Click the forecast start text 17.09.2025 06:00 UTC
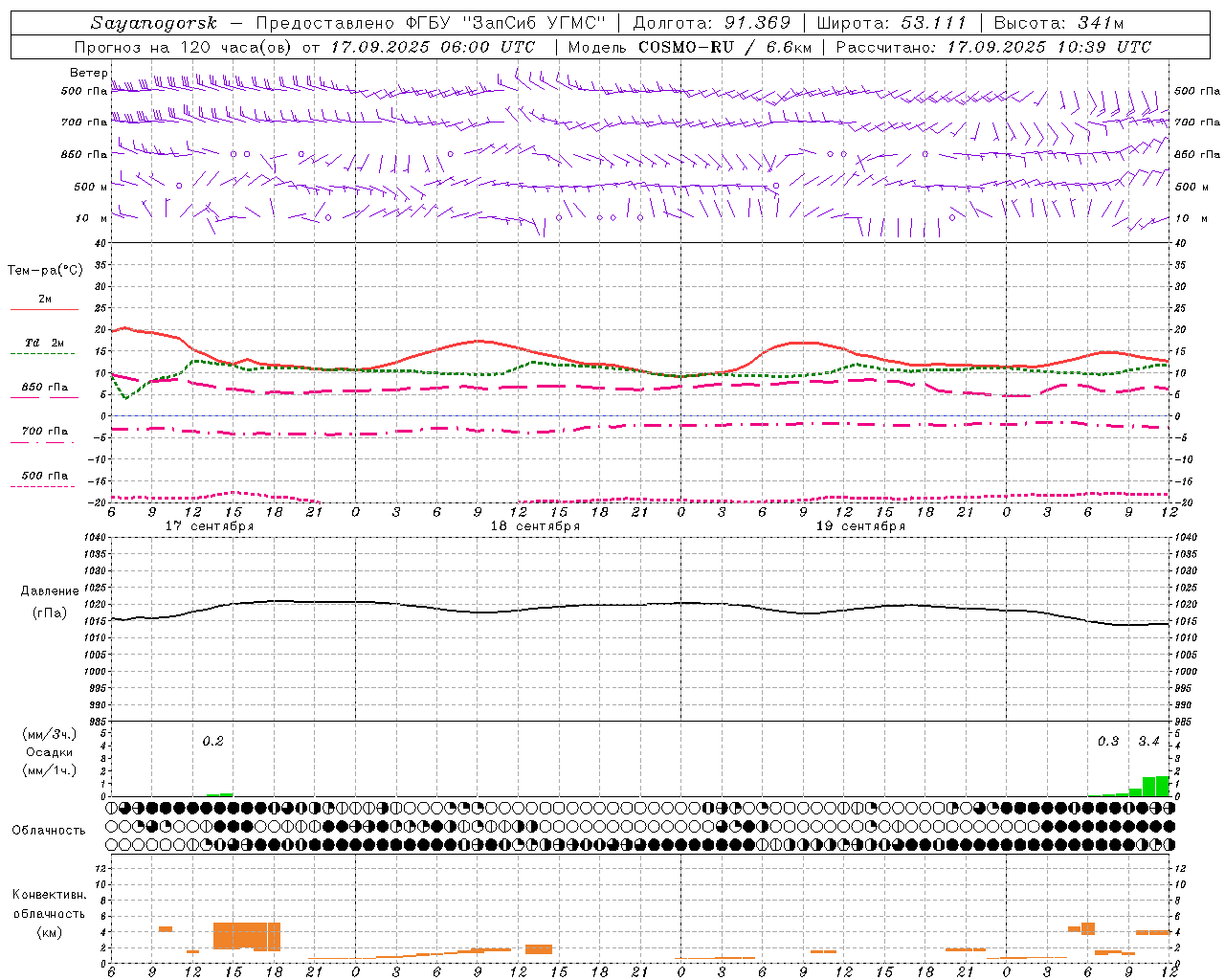This screenshot has width=1225, height=980. click(x=433, y=47)
